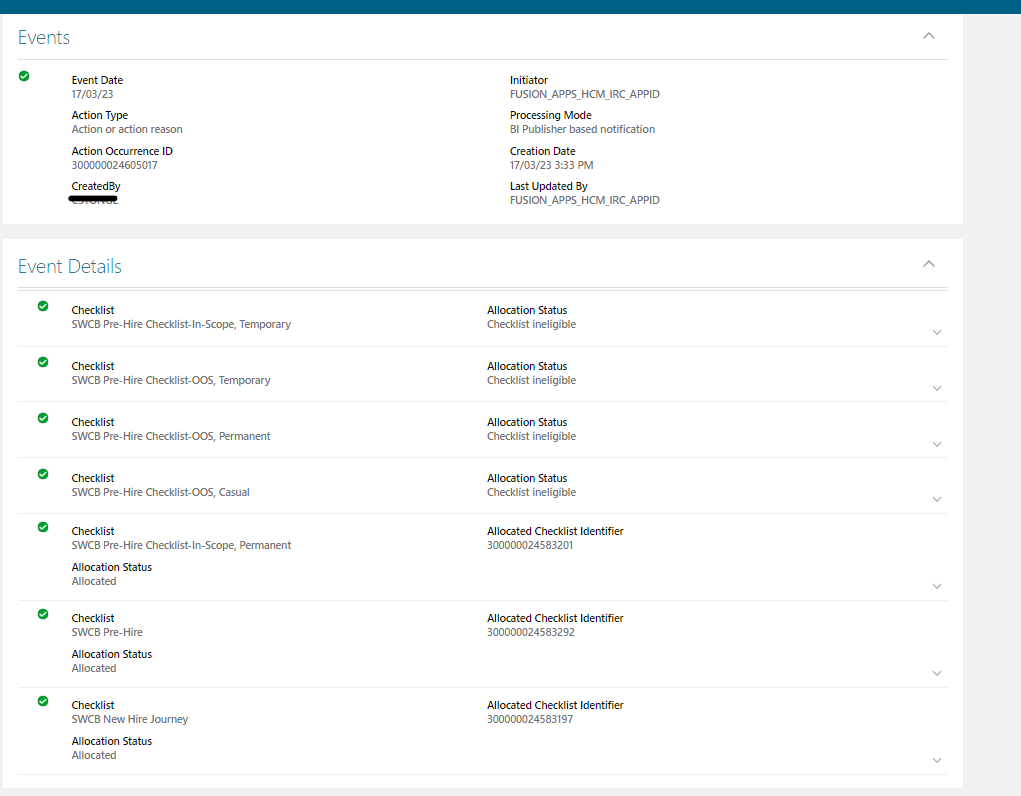Select the Action Occurrence ID value 300000024605017
This screenshot has width=1021, height=796.
(113, 165)
